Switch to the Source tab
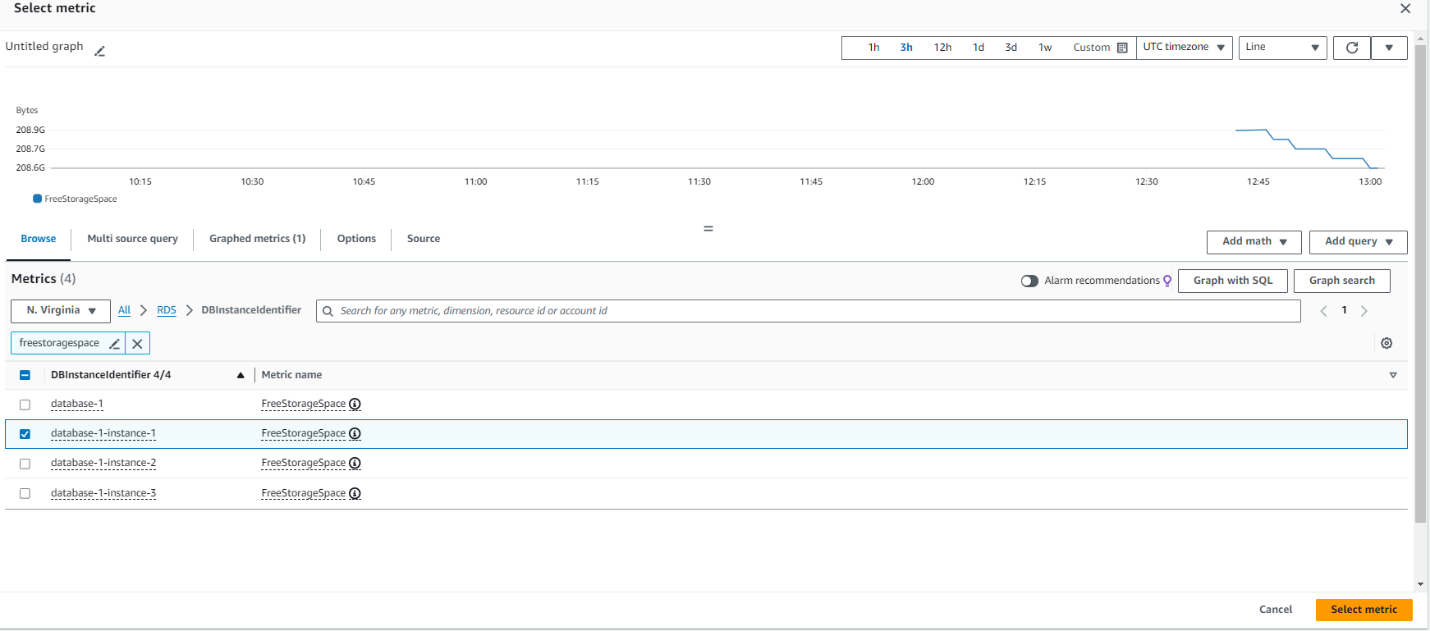1430x631 pixels. point(423,239)
